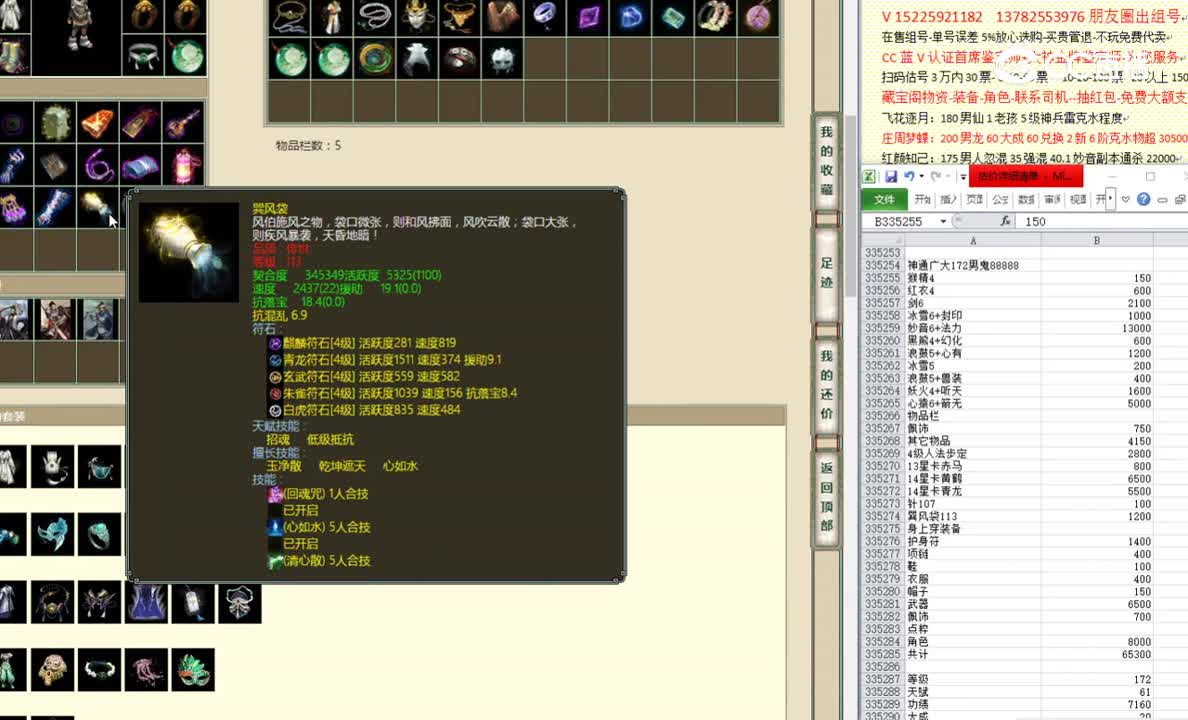Open the 文件 menu in Excel

click(x=885, y=199)
